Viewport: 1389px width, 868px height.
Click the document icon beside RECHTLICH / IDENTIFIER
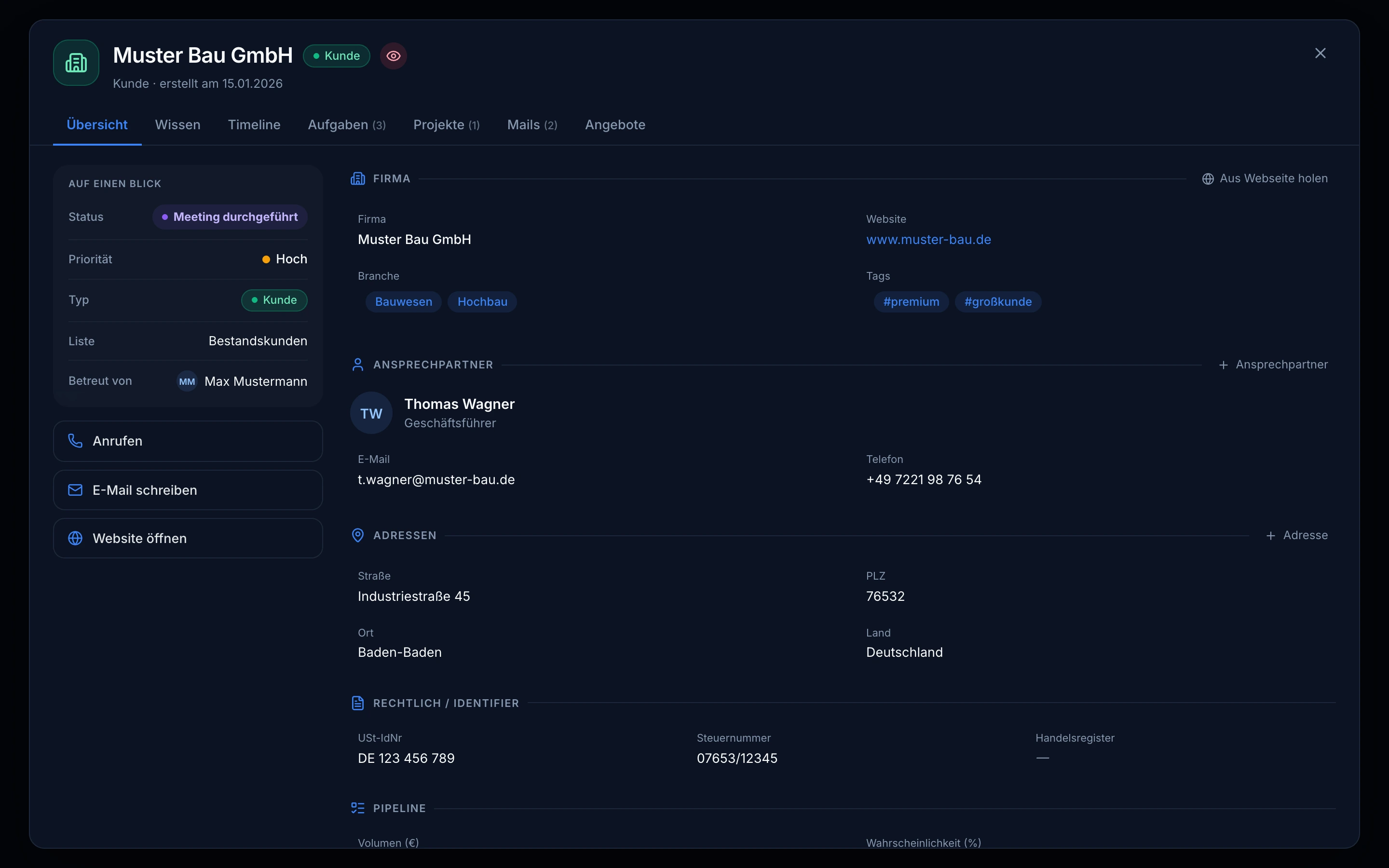tap(357, 703)
